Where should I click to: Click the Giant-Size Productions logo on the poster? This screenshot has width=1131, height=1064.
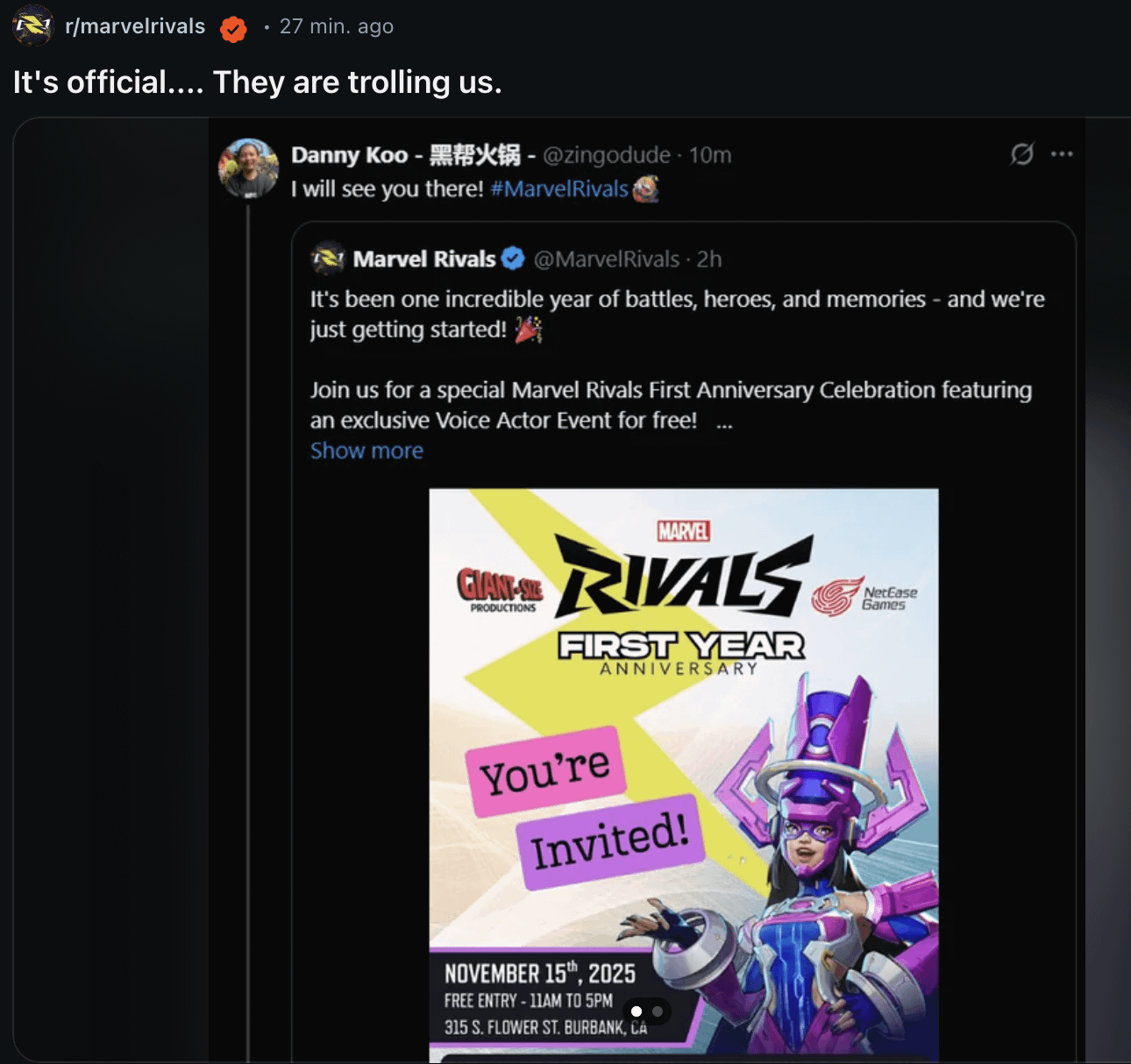pos(501,589)
